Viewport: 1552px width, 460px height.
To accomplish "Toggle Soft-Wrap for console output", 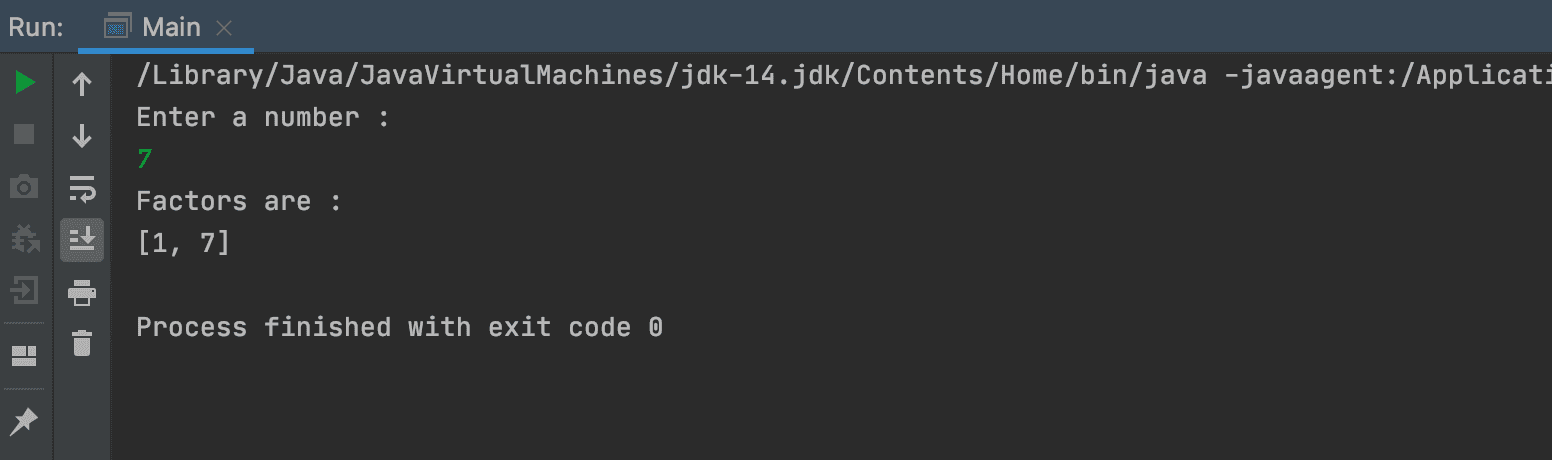I will pos(82,187).
